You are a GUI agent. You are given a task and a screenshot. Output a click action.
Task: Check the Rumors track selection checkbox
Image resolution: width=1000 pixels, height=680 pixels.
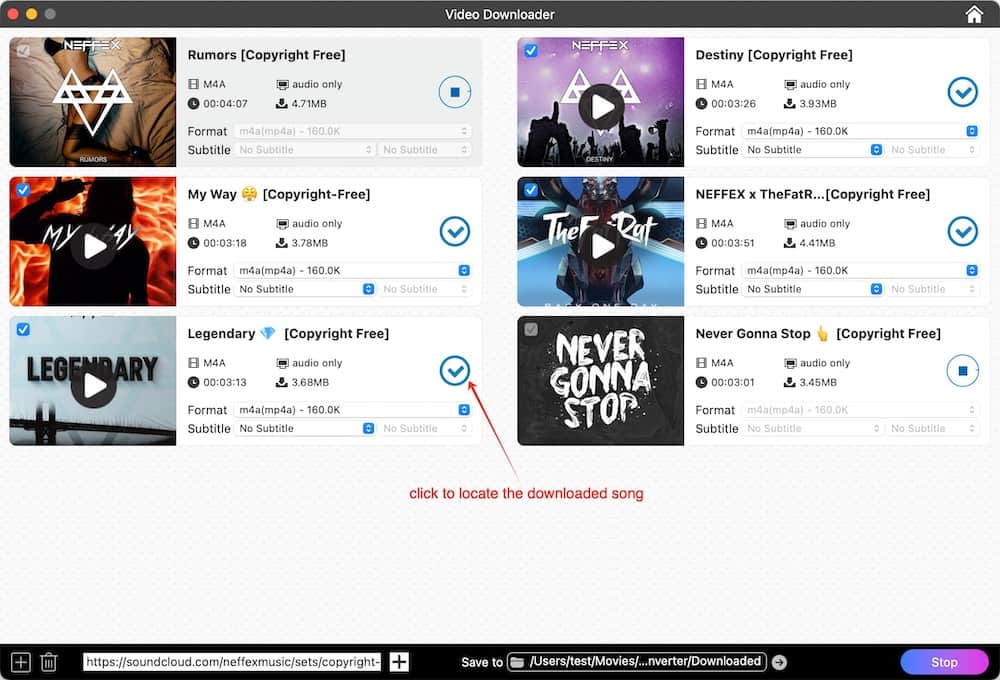[22, 50]
